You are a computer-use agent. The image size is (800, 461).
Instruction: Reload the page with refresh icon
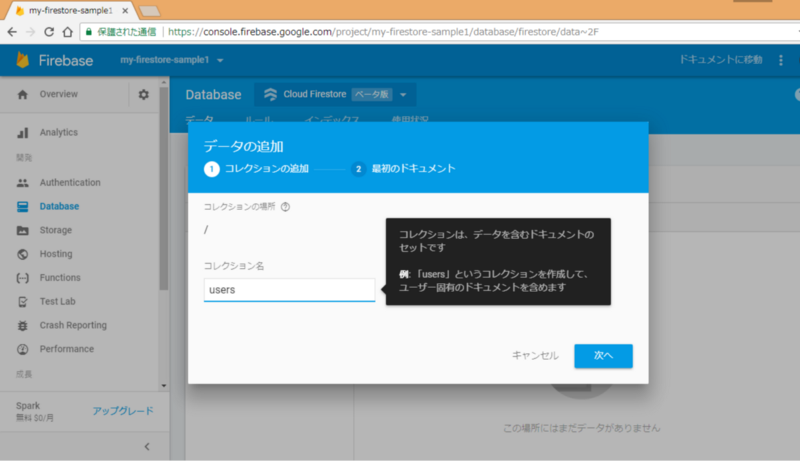(x=49, y=32)
